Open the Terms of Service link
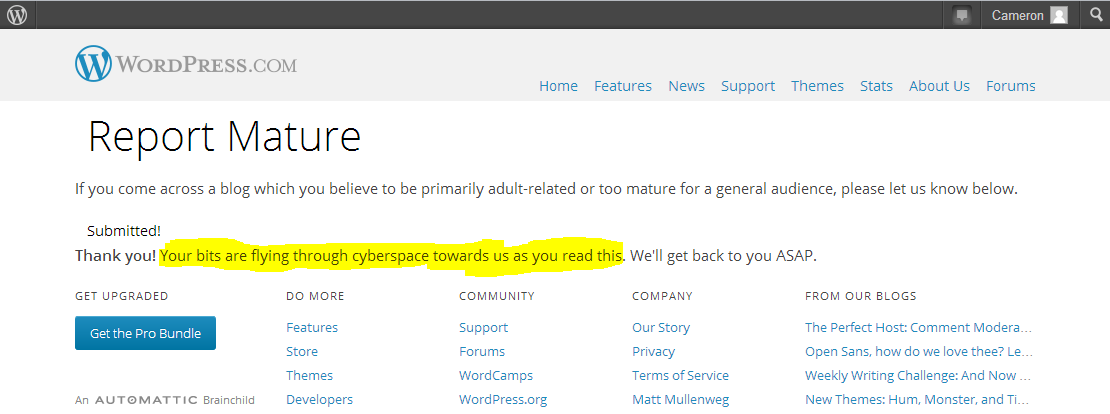 [680, 375]
